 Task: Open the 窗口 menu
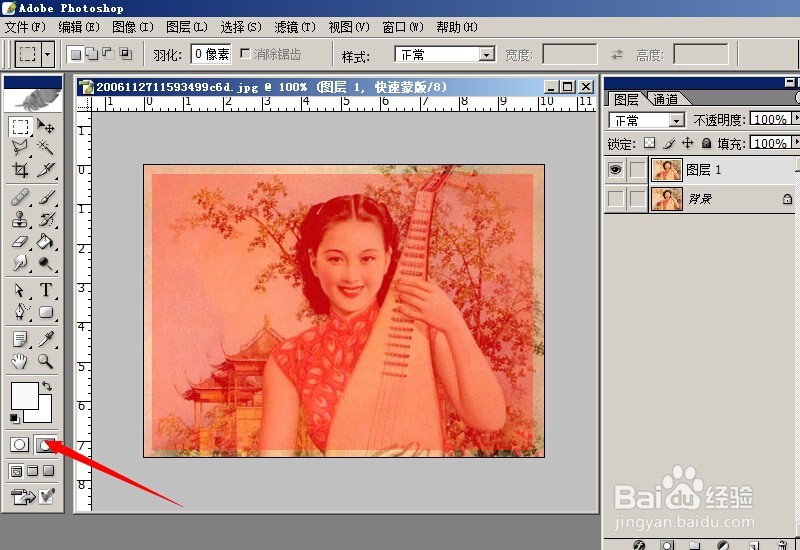pos(403,27)
